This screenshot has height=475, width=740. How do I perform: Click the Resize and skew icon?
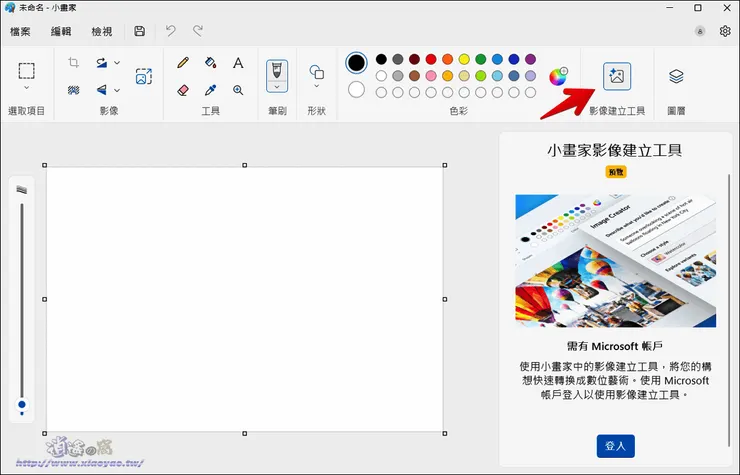pos(143,76)
